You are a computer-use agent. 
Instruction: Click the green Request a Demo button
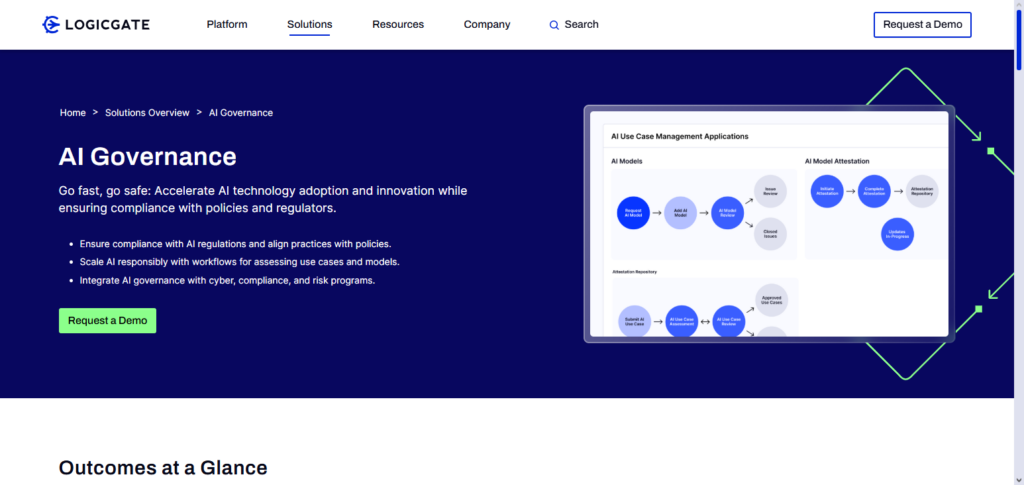(x=108, y=321)
